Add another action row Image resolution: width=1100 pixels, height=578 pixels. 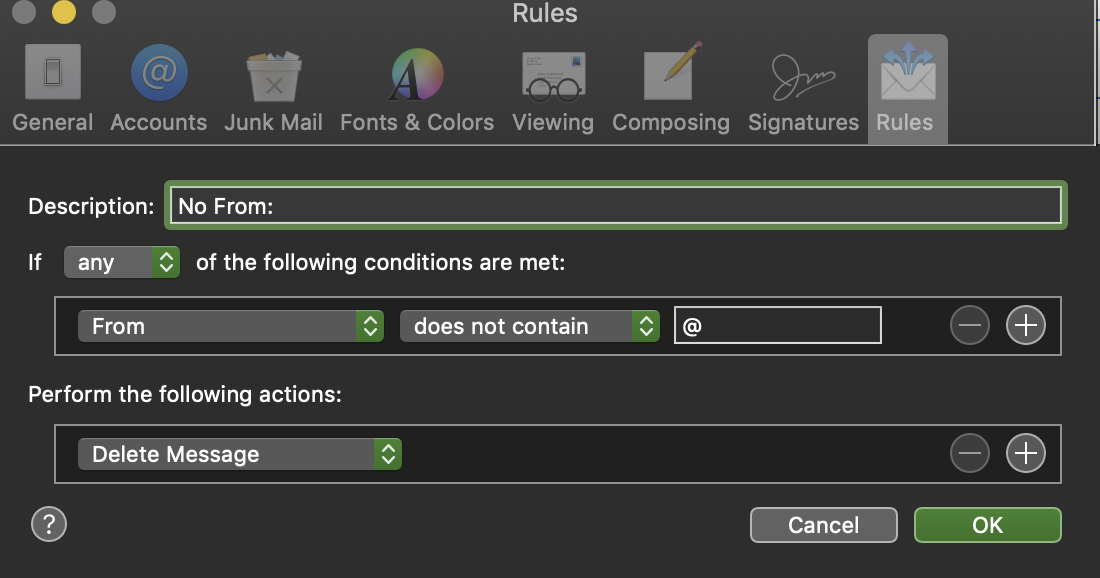pos(1025,454)
